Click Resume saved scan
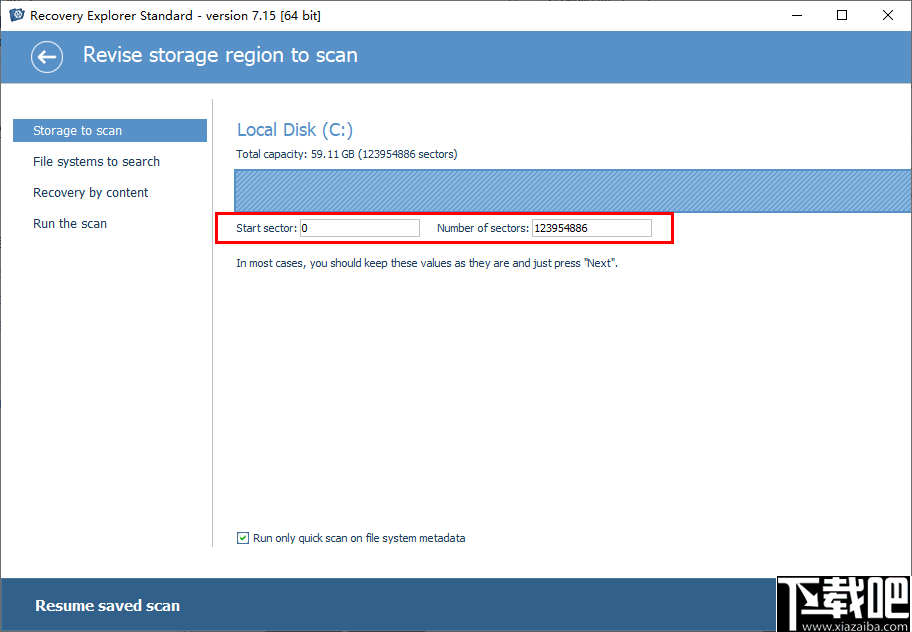The height and width of the screenshot is (632, 912). (108, 605)
